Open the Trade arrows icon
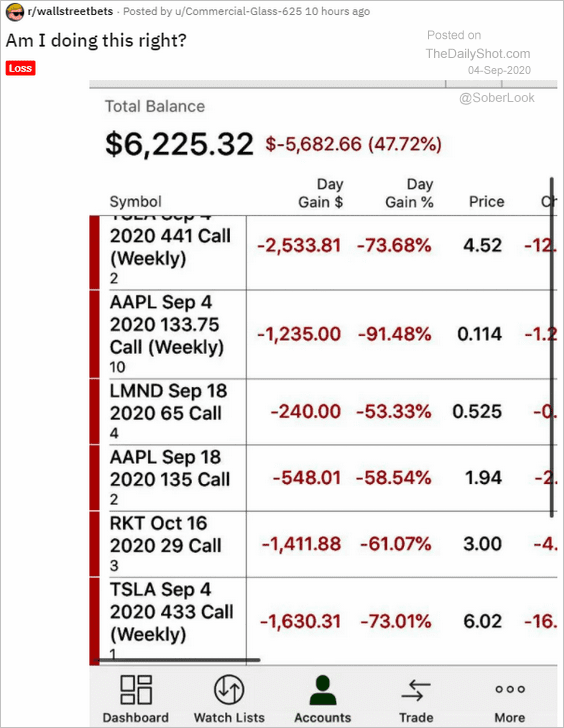The width and height of the screenshot is (564, 728). coord(416,690)
